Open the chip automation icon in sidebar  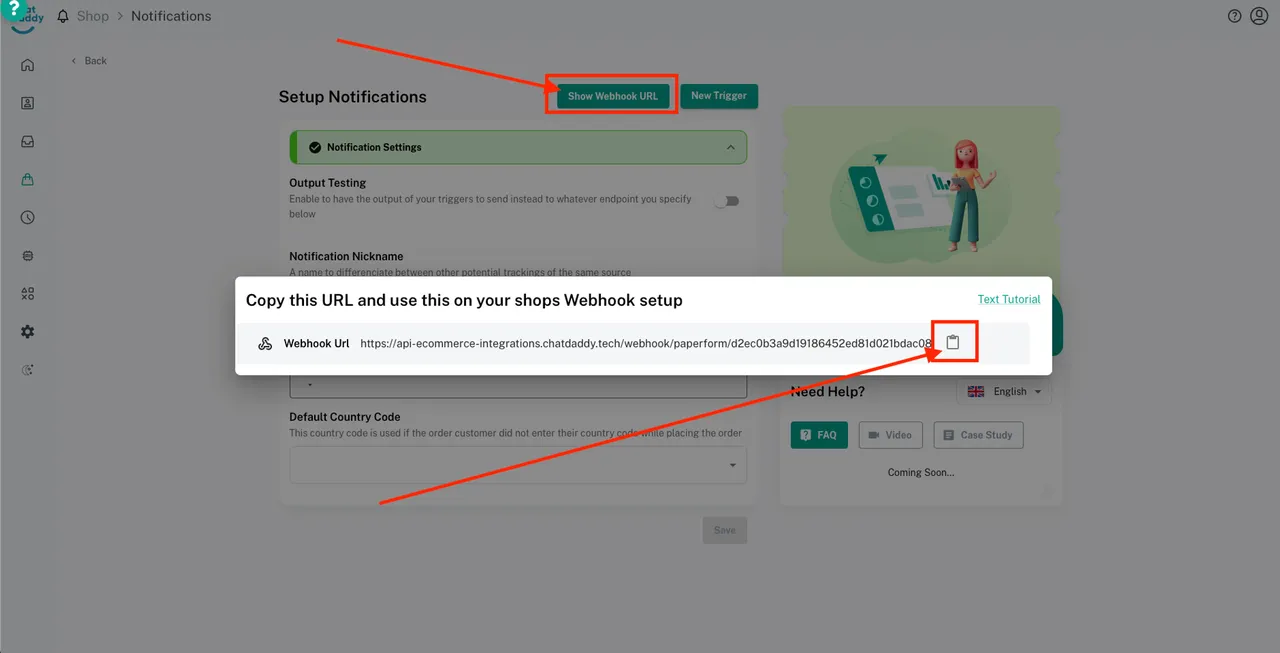28,256
